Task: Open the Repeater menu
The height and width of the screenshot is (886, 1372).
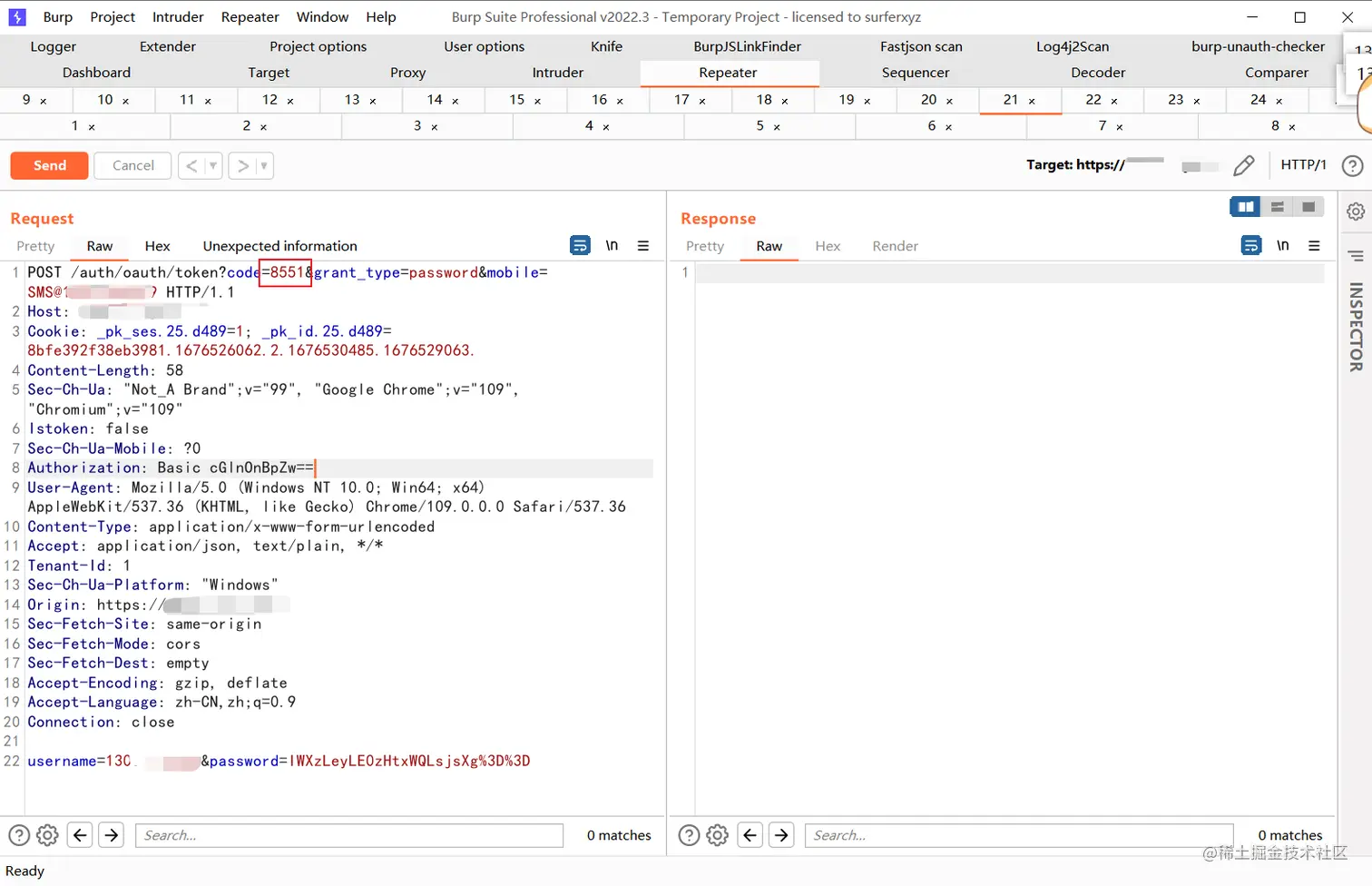Action: [x=250, y=16]
